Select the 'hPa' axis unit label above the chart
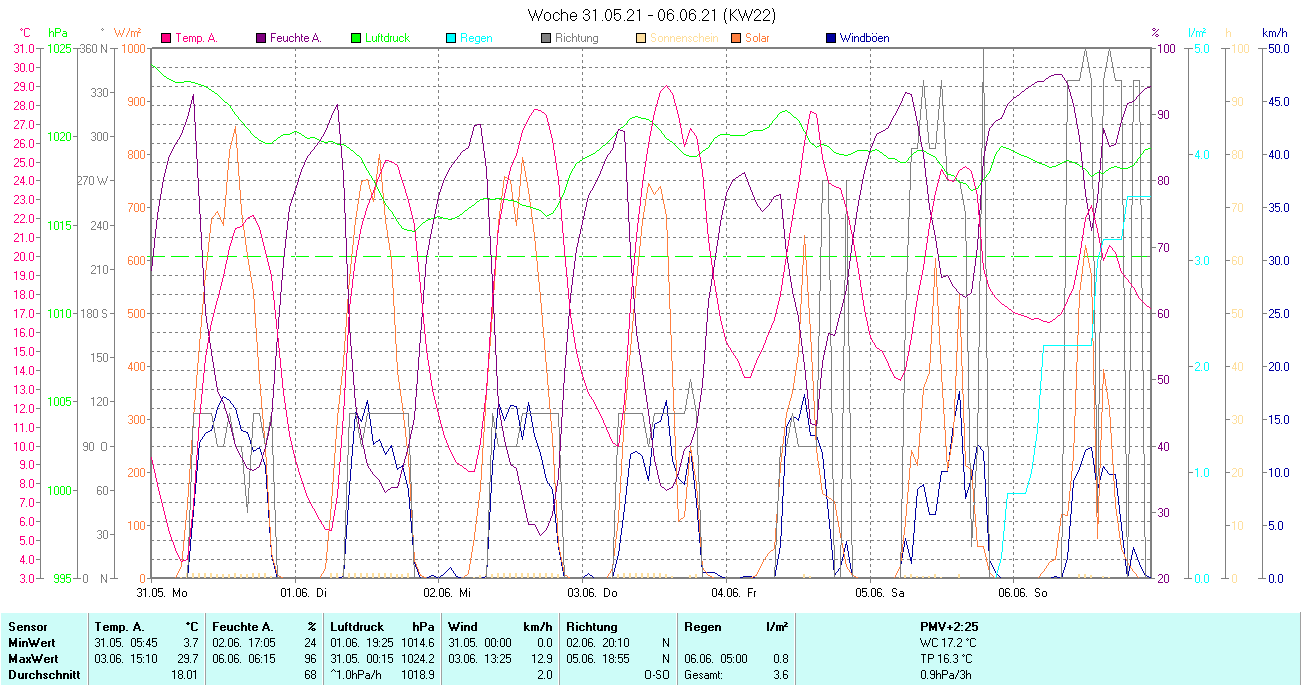 click(x=58, y=33)
